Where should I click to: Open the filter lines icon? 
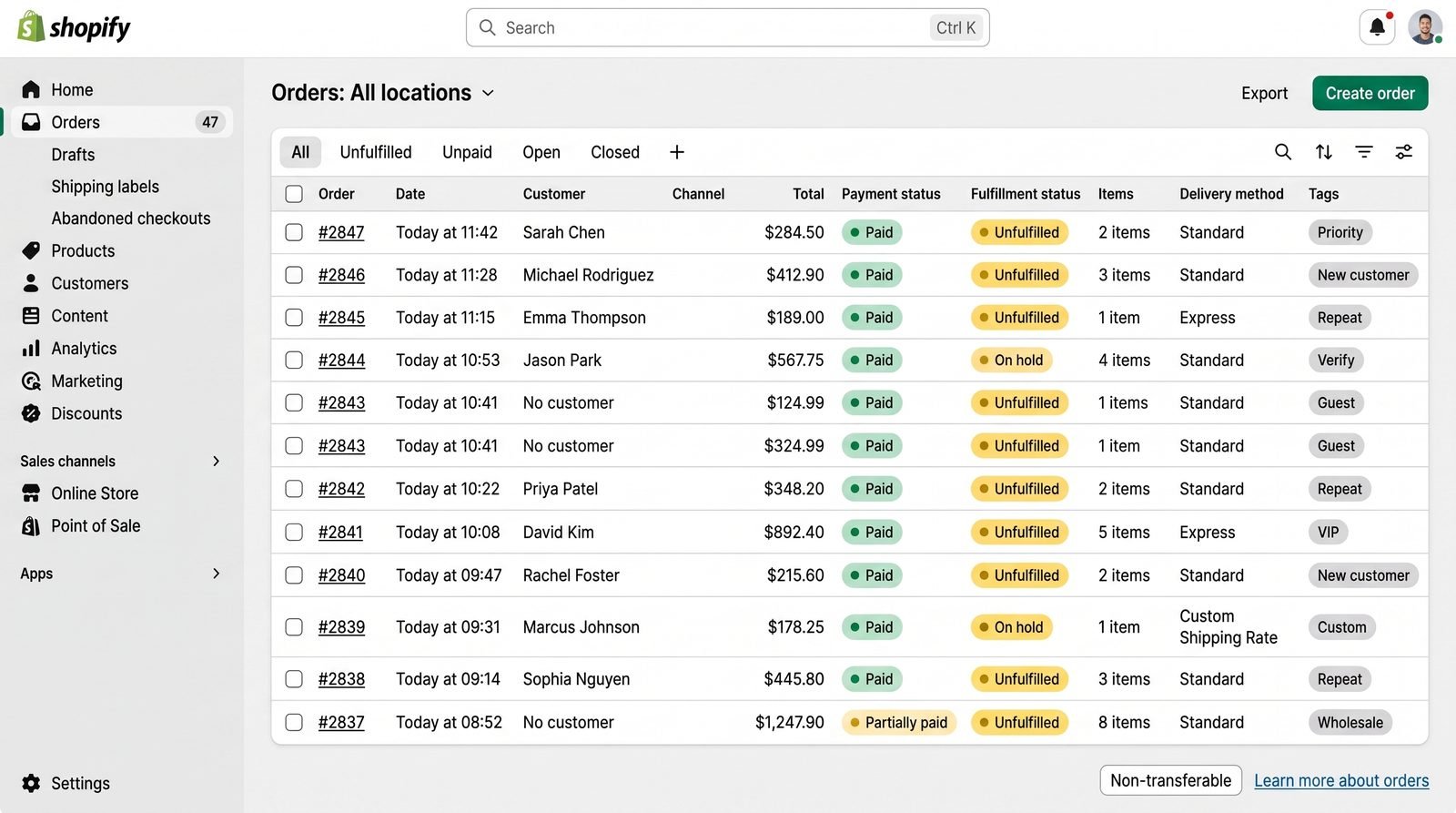(x=1364, y=152)
